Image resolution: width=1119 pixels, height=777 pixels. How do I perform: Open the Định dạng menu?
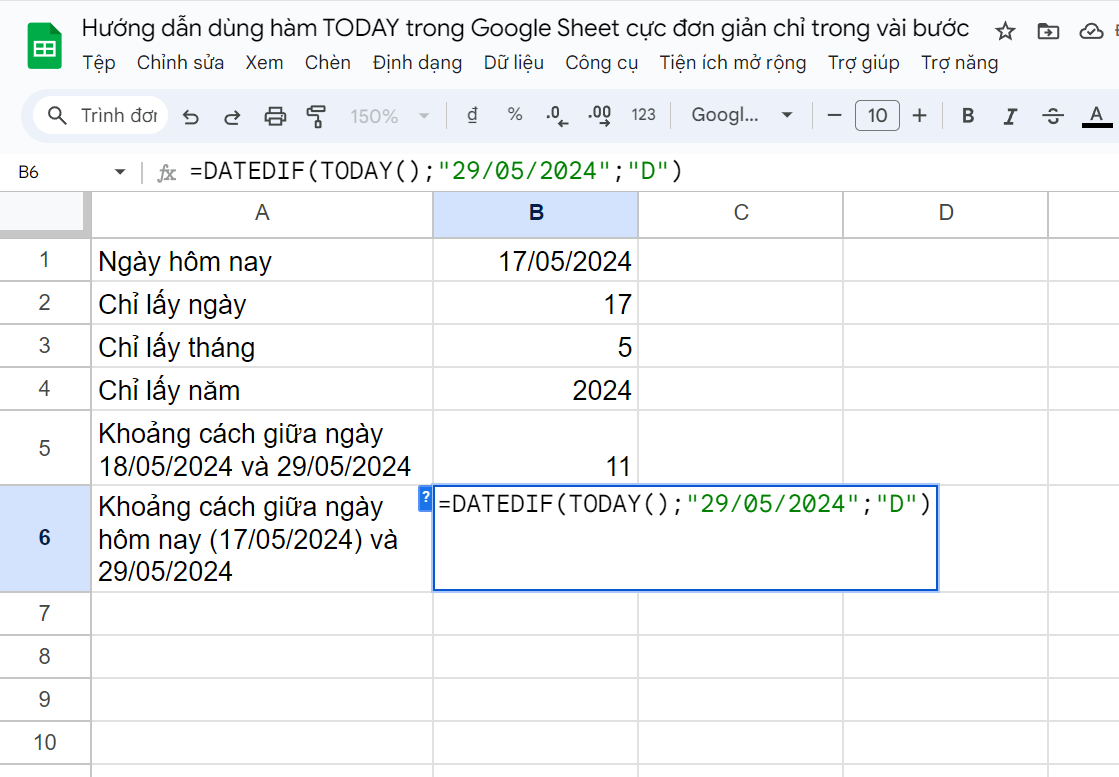click(417, 63)
